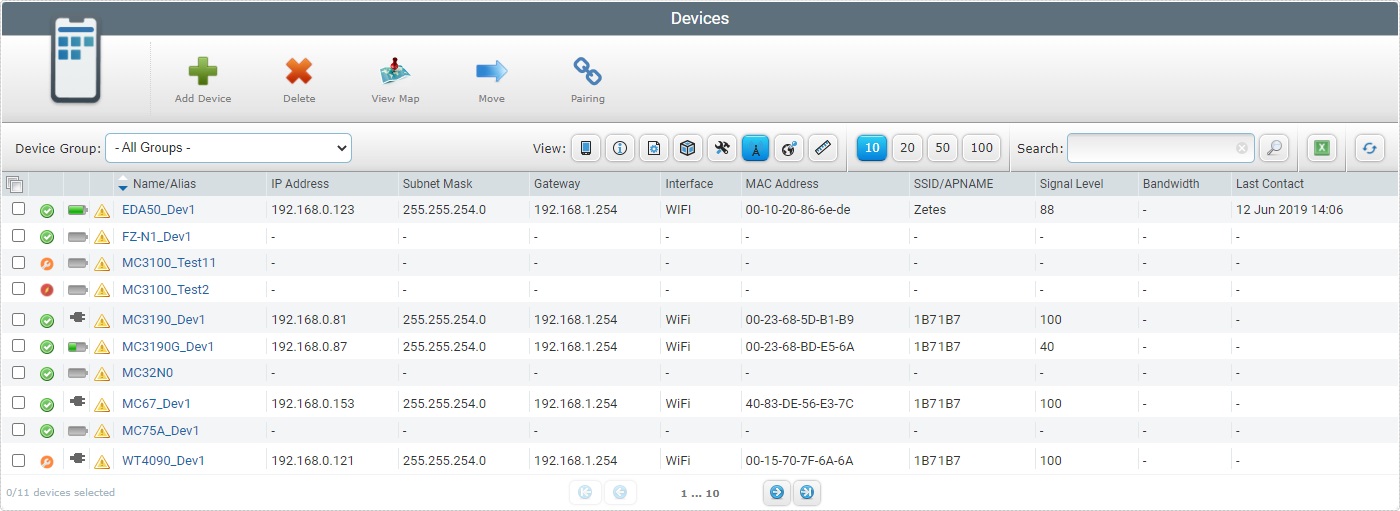Show 20 devices per page
This screenshot has width=1400, height=511.
tap(907, 148)
